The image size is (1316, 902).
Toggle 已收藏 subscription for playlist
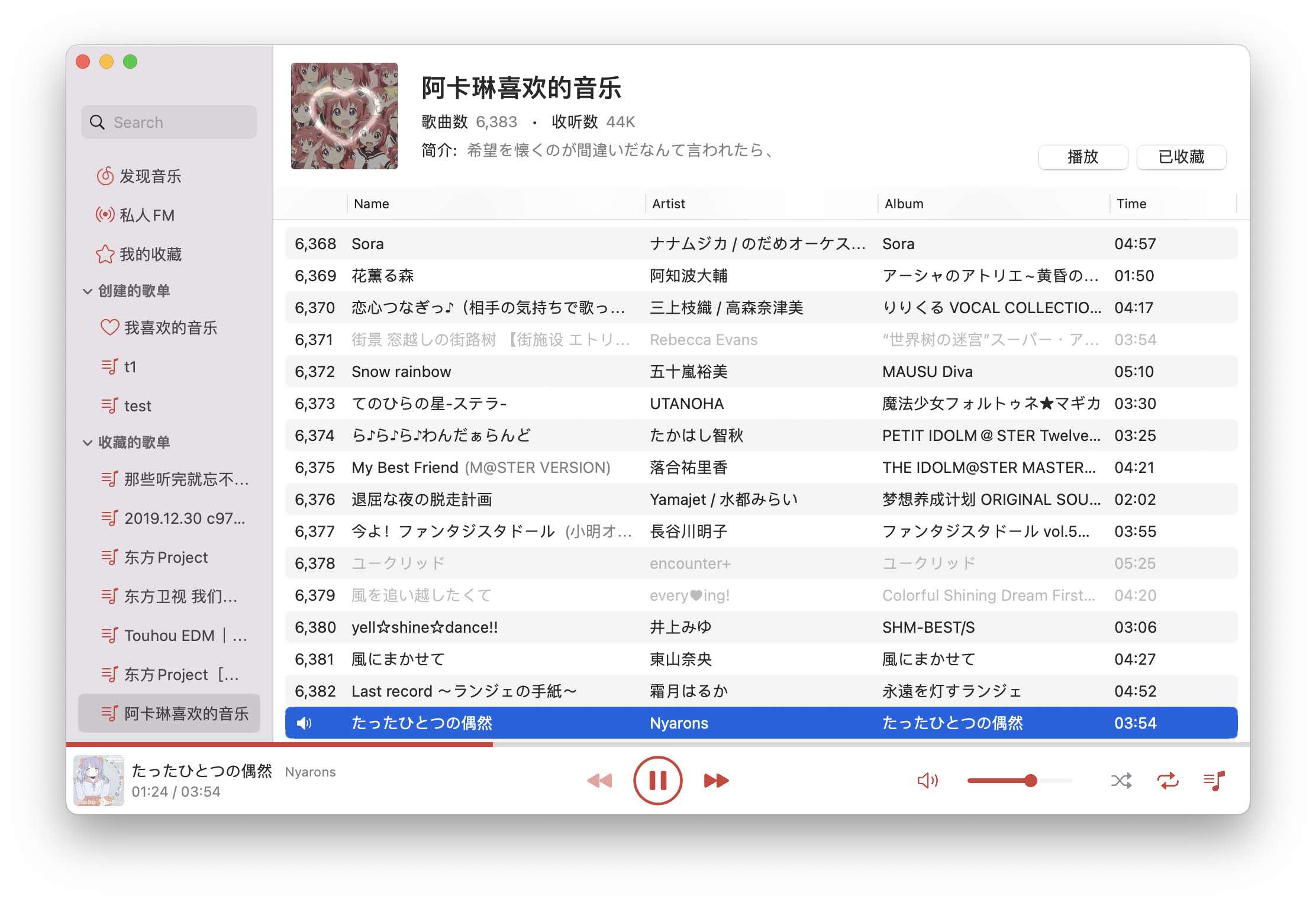[x=1181, y=157]
